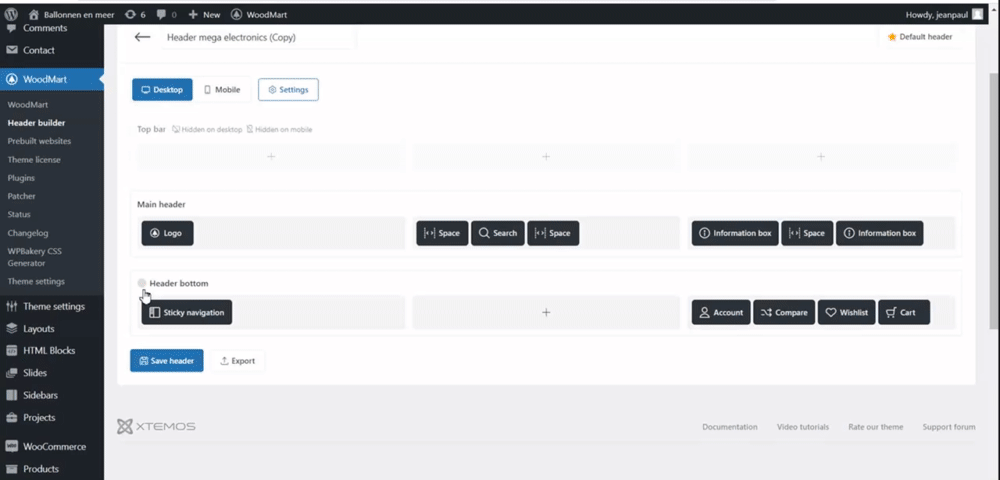The image size is (1000, 480).
Task: Open the Patcher submenu item
Action: [22, 196]
